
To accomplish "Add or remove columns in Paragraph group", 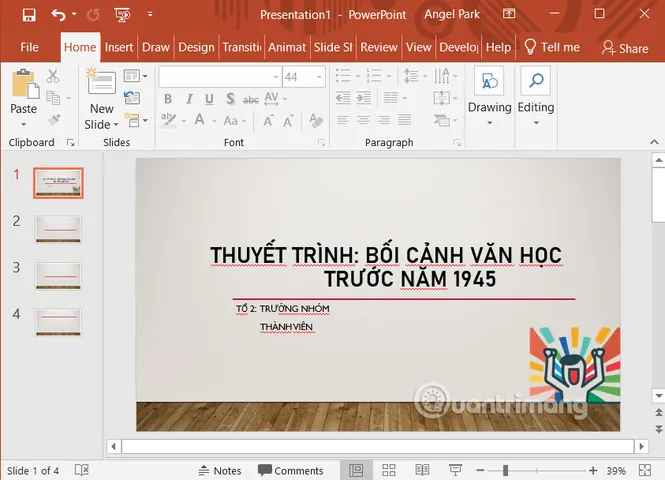I will (395, 98).
